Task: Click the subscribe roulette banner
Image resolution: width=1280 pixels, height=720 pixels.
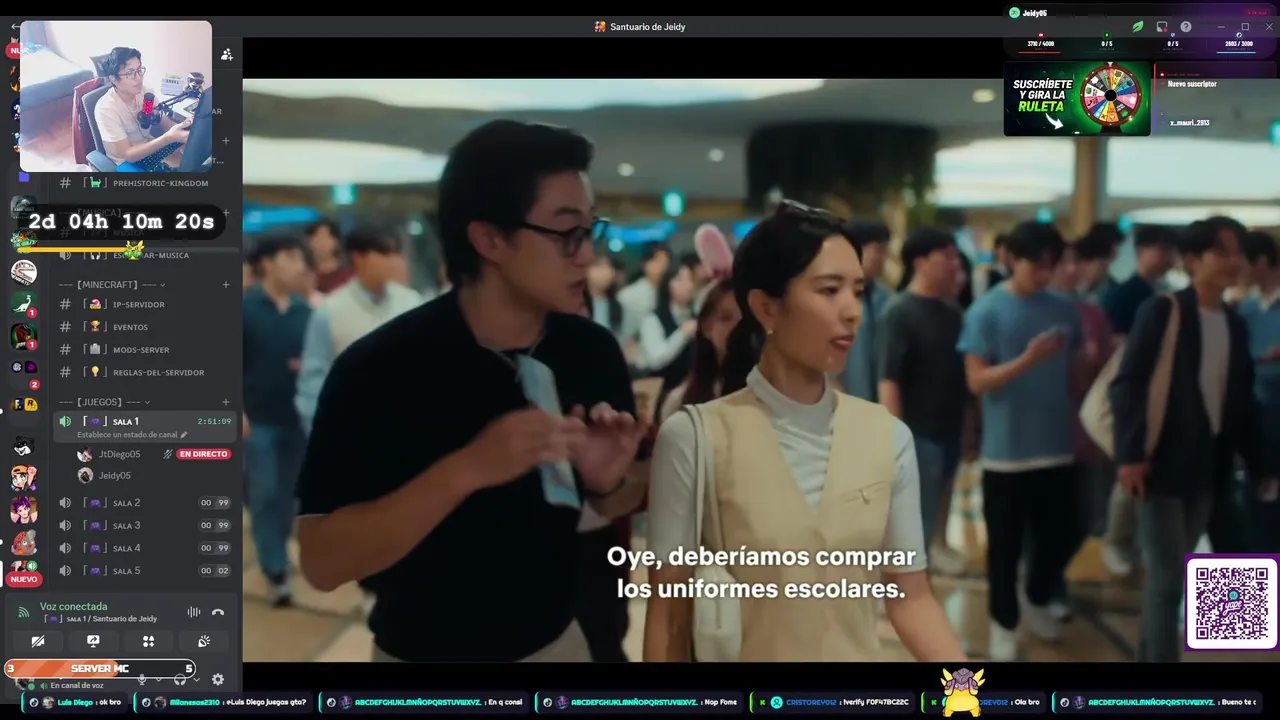Action: [x=1077, y=99]
